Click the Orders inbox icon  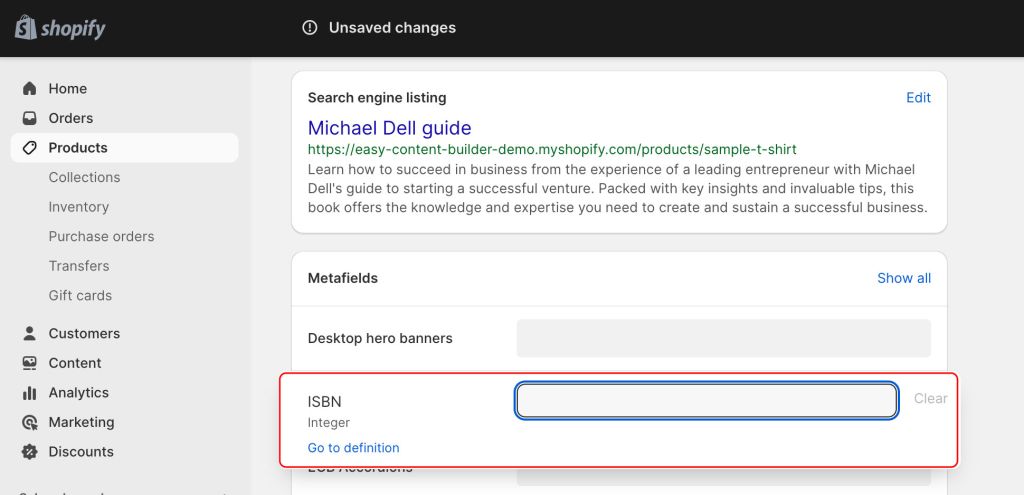[x=29, y=118]
